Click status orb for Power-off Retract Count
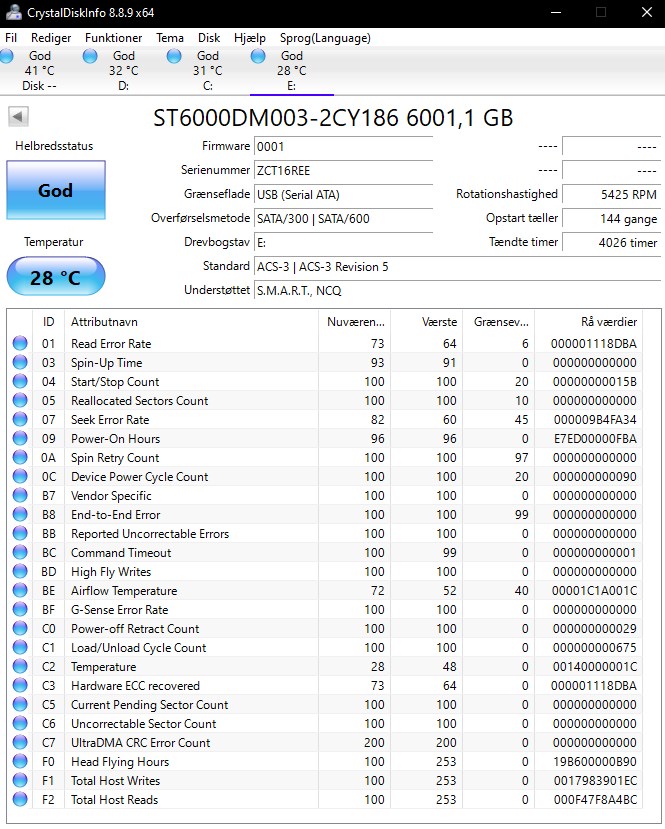This screenshot has height=829, width=665. [20, 629]
